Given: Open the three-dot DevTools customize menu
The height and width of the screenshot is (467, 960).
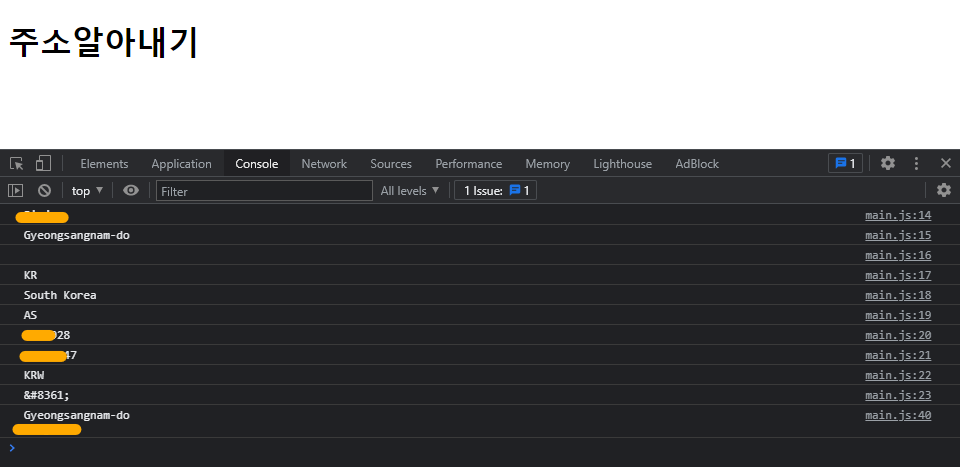Looking at the screenshot, I should (916, 164).
